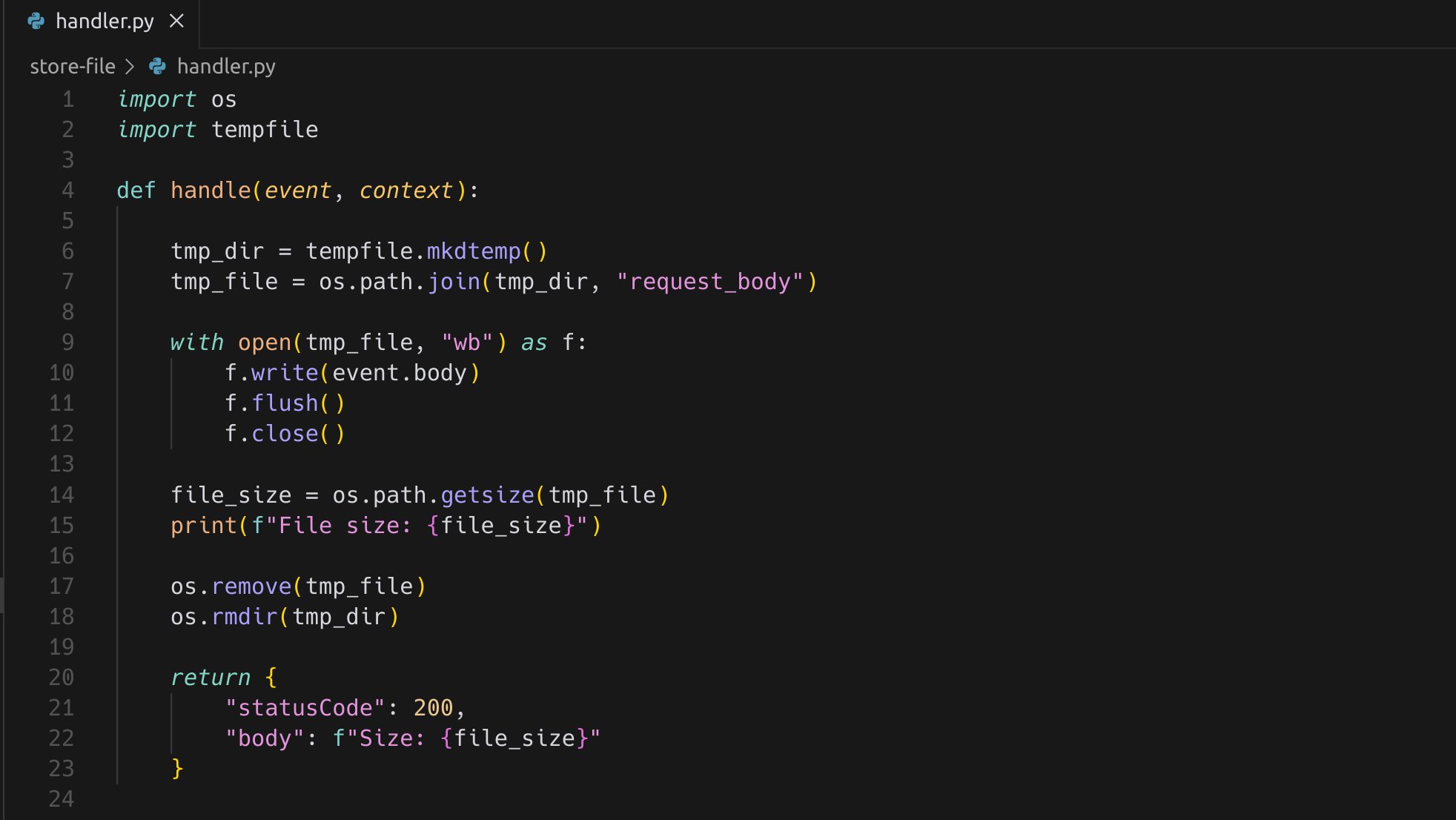
Task: Click the Python icon on the handler.py tab
Action: (x=35, y=21)
